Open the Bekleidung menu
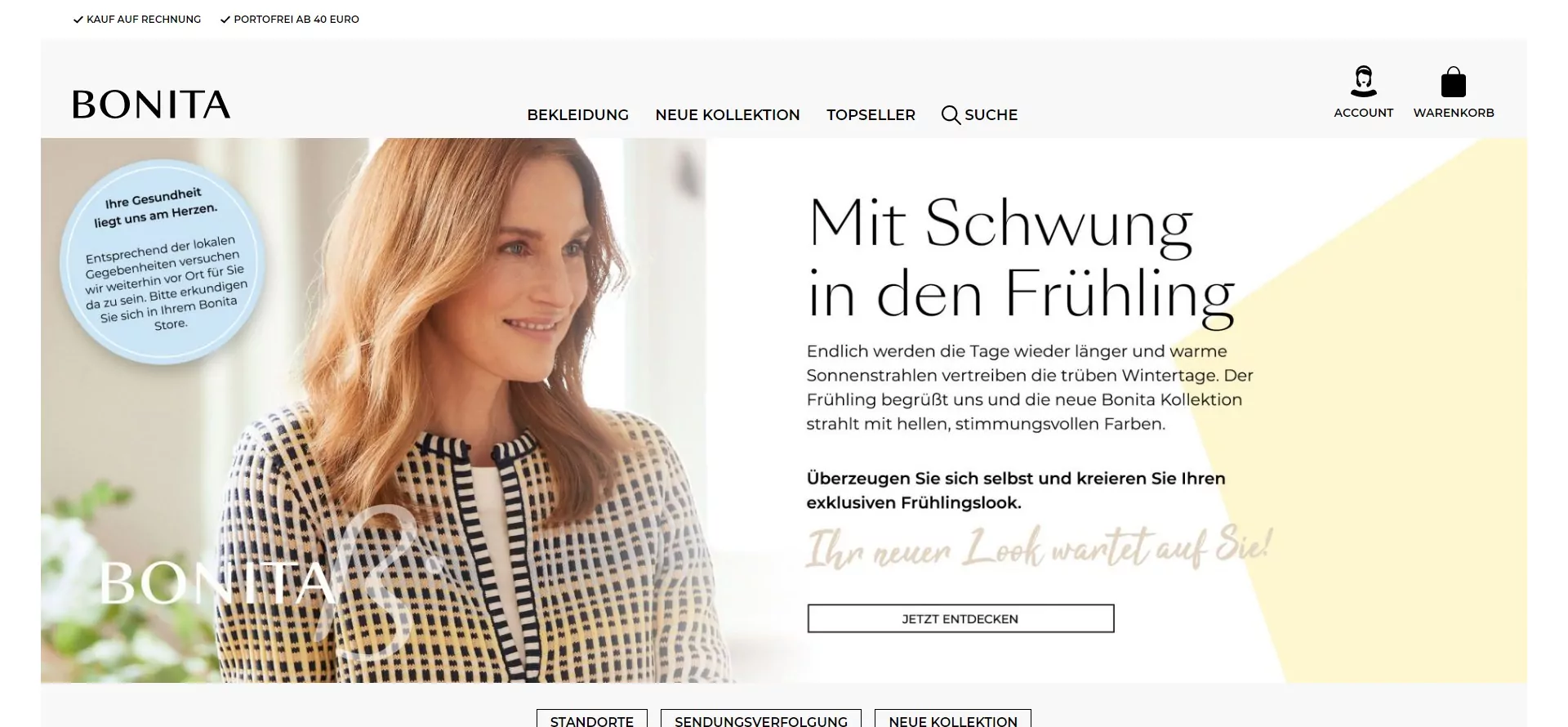This screenshot has width=1568, height=727. click(x=578, y=115)
